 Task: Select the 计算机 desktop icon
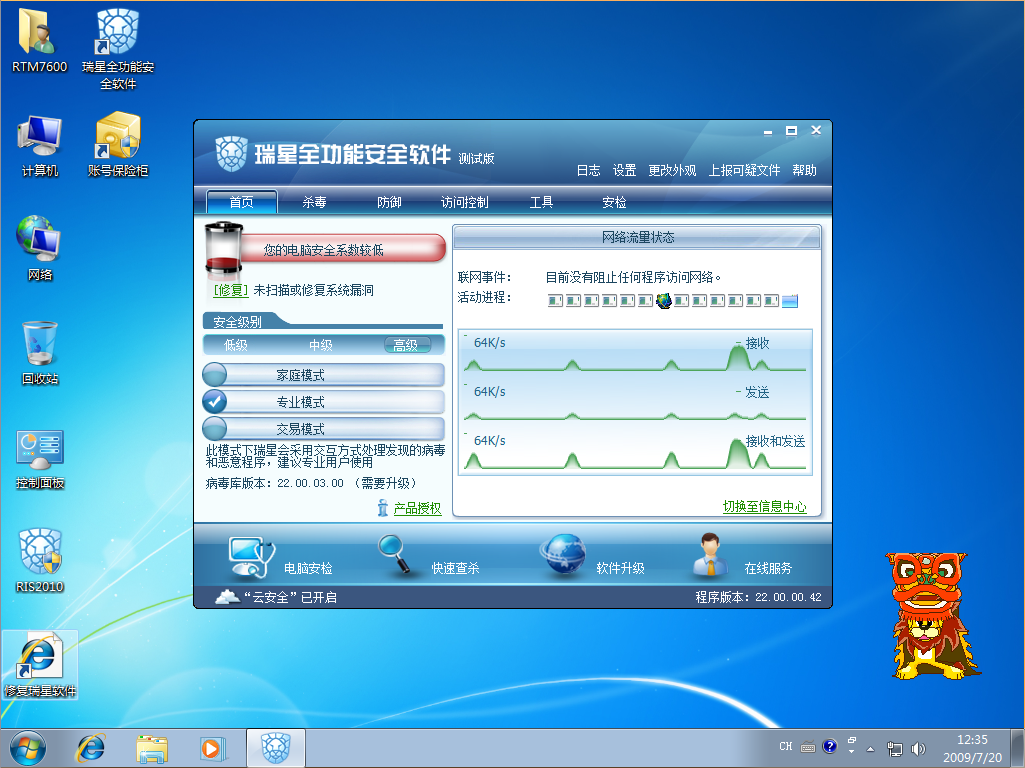(x=40, y=145)
